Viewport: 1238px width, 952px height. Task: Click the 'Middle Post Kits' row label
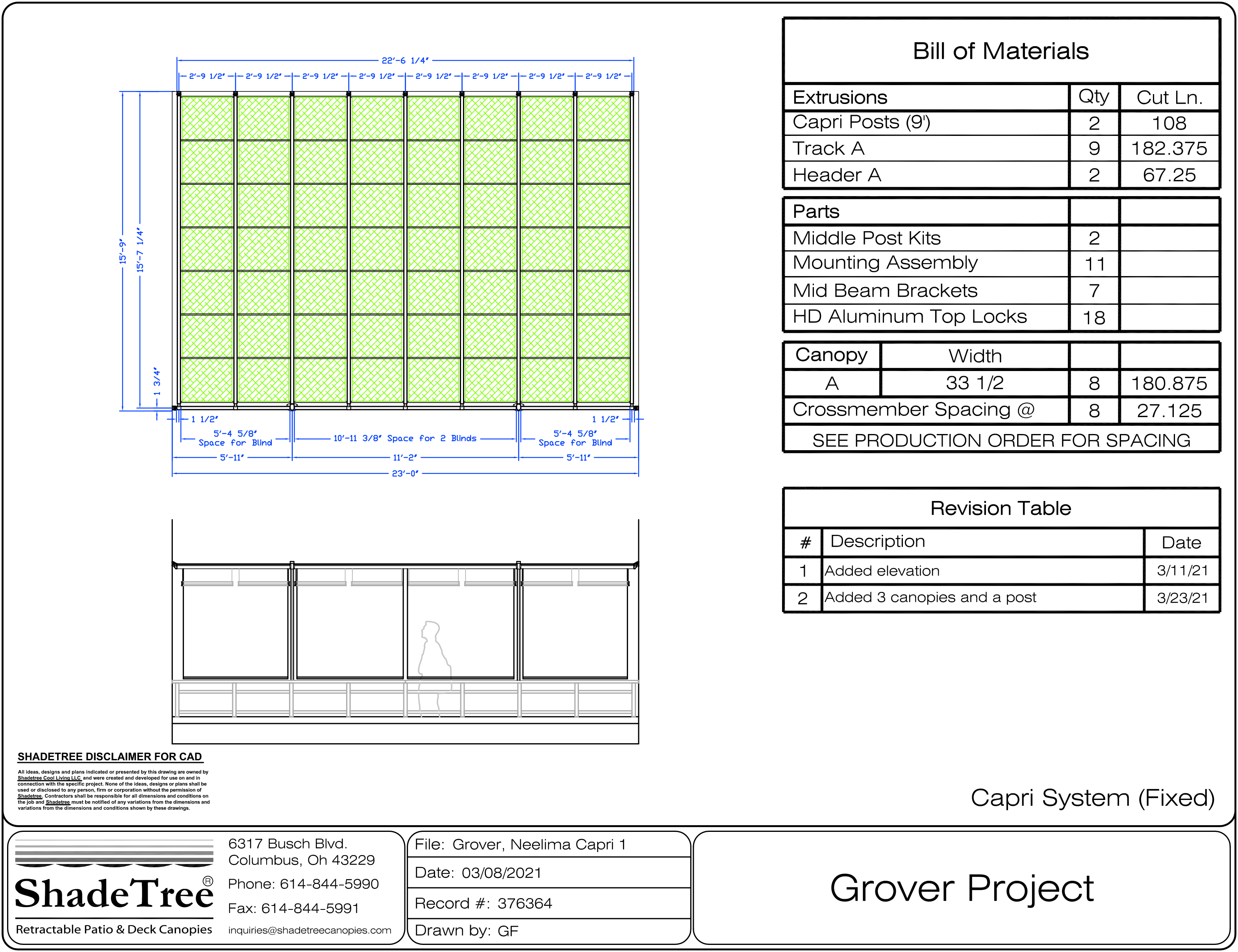click(x=866, y=238)
